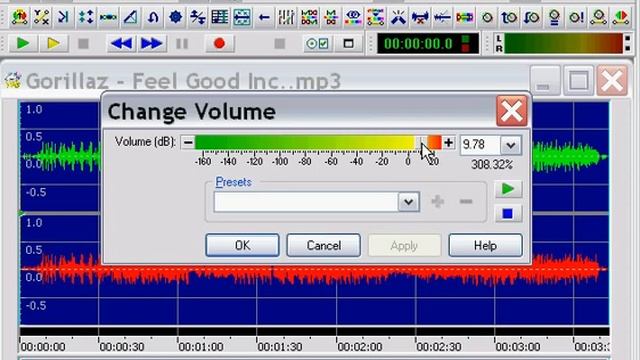Open the volume value dropdown arrow
The width and height of the screenshot is (640, 360).
(511, 145)
